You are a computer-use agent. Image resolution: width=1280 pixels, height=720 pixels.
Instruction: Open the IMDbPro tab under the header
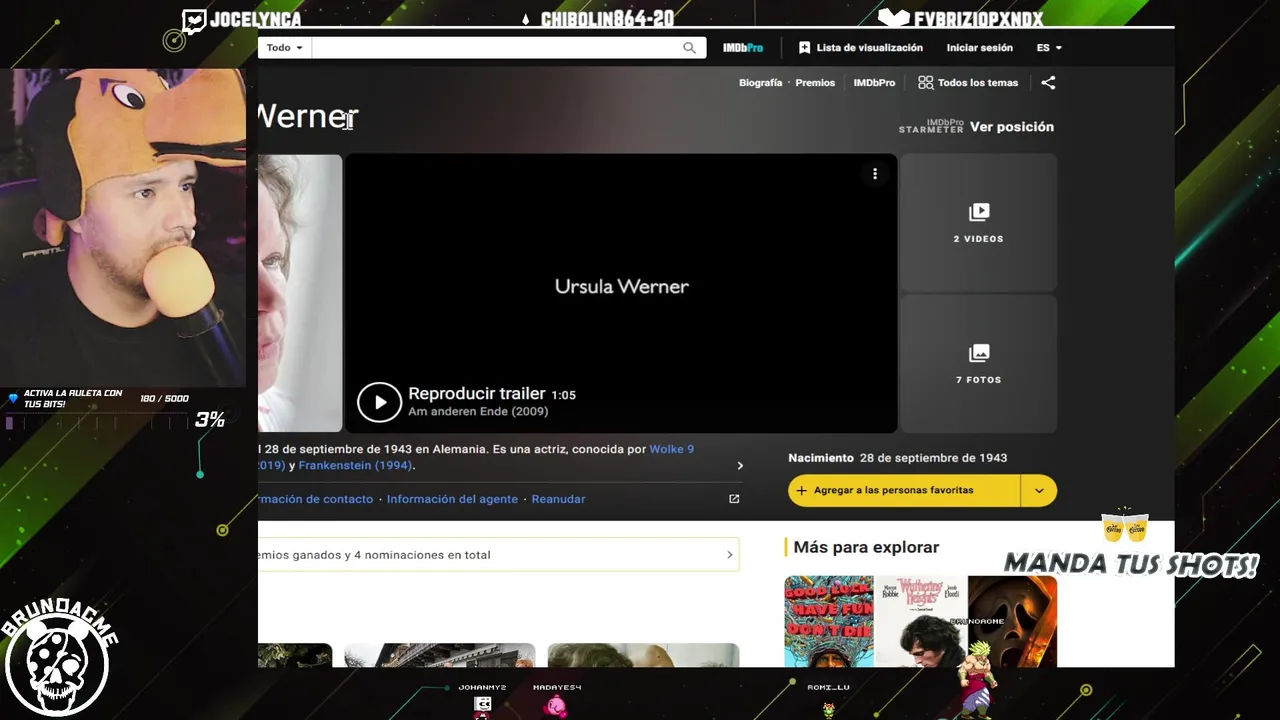coord(874,83)
